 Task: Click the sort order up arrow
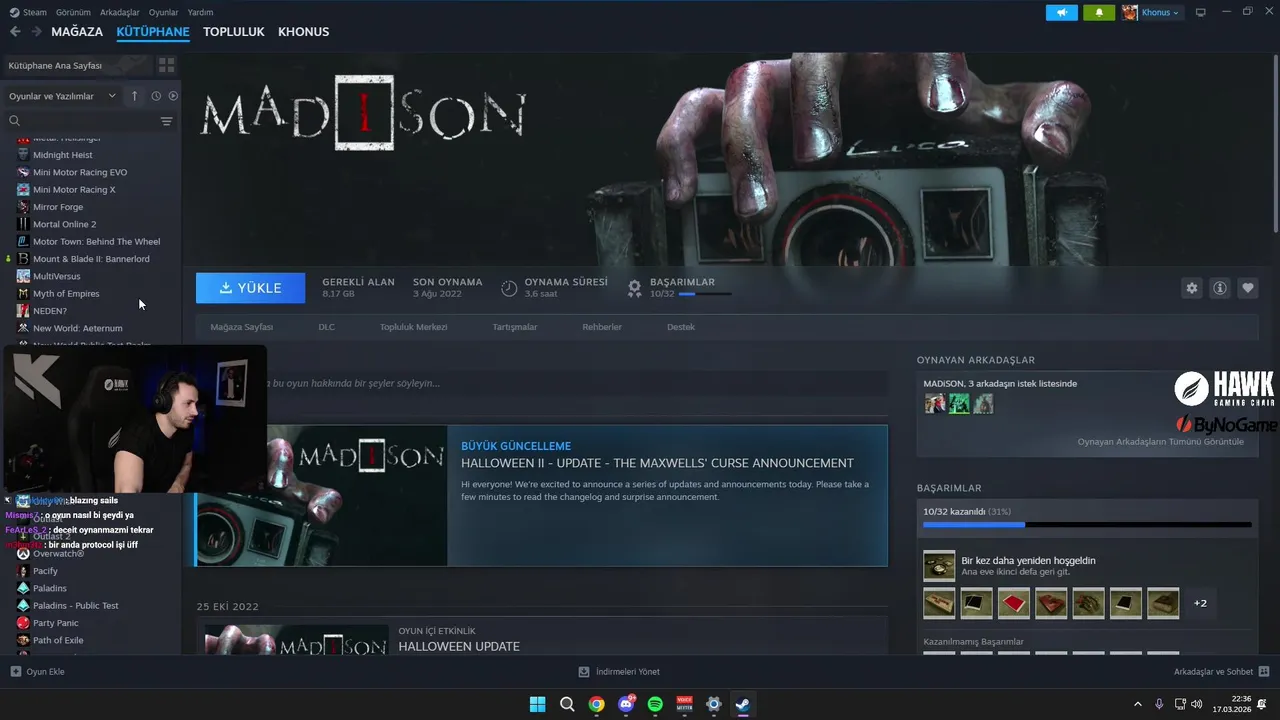click(x=135, y=96)
